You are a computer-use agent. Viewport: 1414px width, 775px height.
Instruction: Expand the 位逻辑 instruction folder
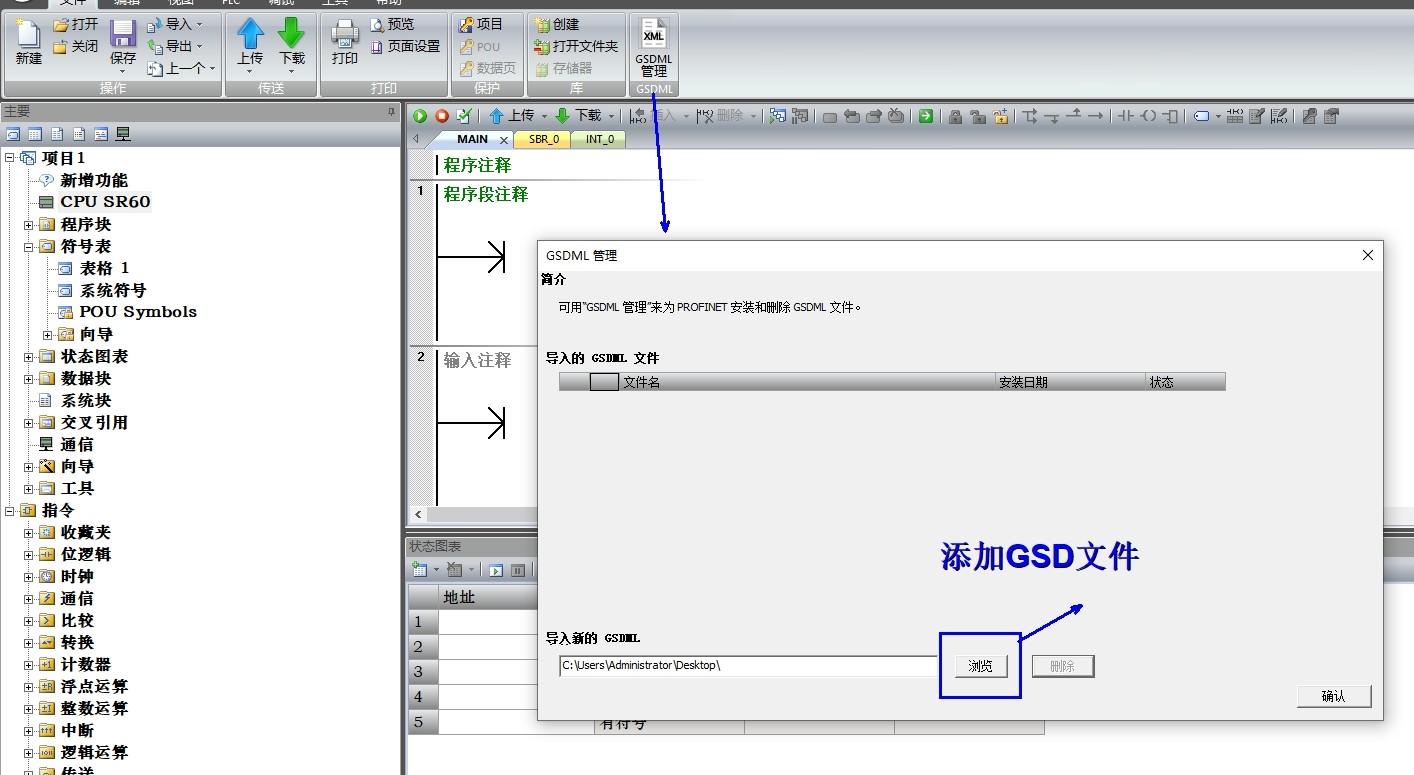[29, 554]
